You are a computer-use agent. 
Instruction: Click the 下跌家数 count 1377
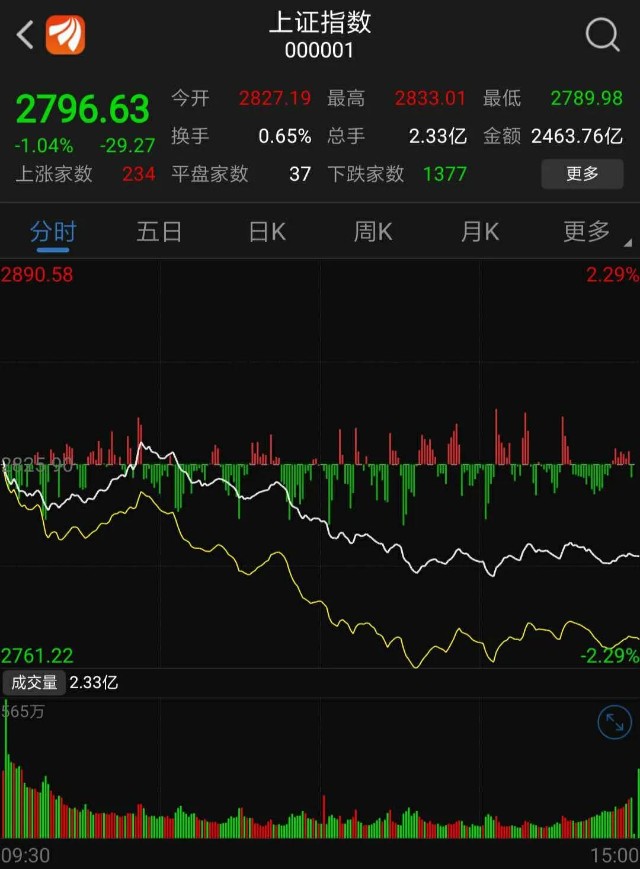[444, 174]
